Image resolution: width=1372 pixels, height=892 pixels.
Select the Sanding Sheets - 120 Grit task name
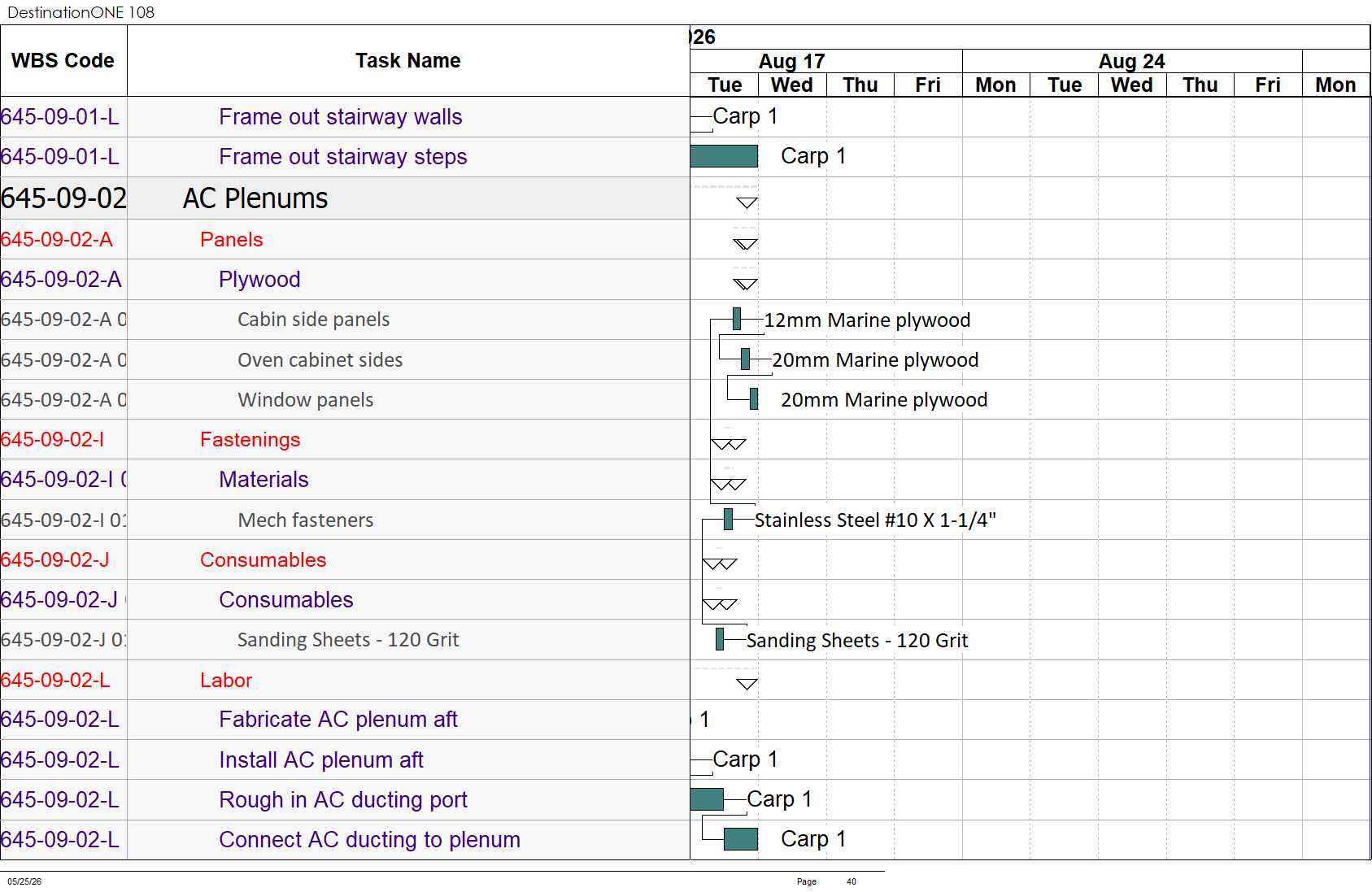pos(348,640)
